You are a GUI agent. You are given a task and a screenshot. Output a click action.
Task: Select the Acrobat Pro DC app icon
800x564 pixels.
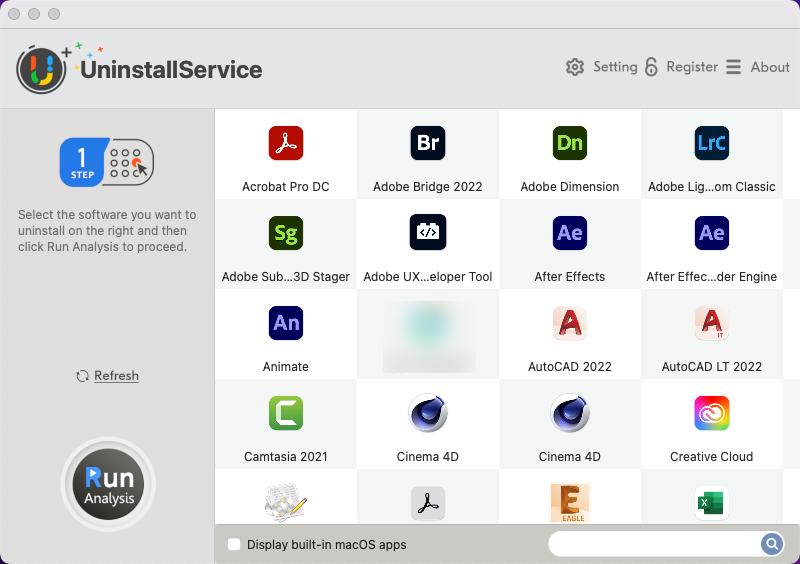coord(286,143)
